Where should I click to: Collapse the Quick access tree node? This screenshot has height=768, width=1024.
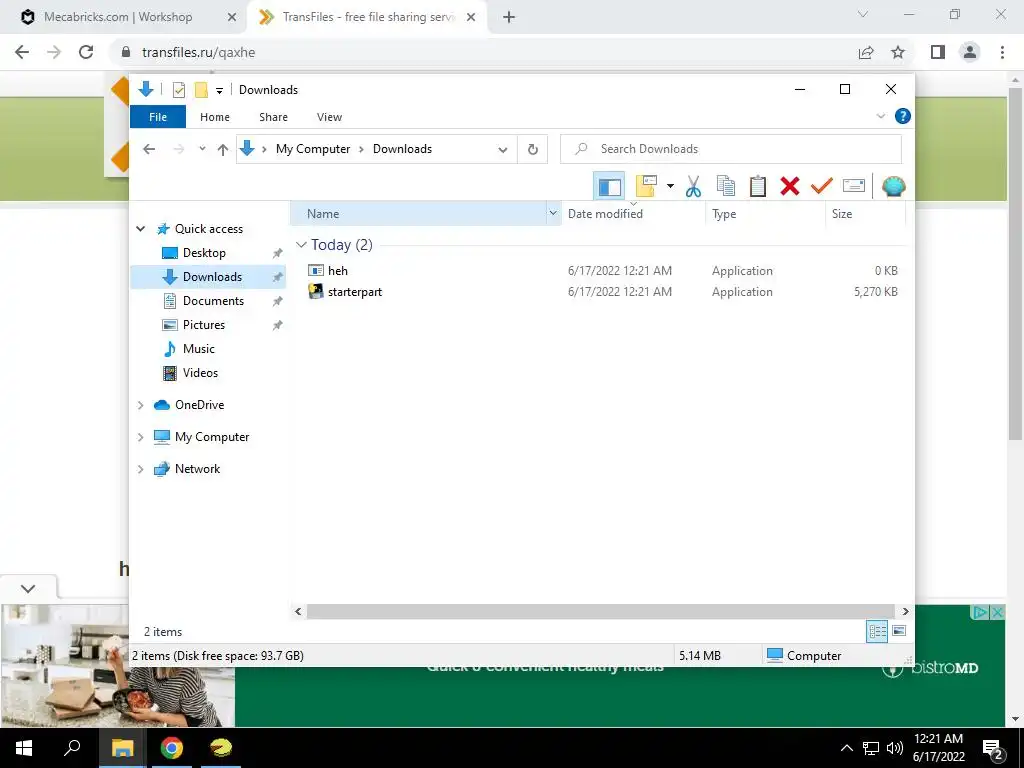(x=140, y=229)
